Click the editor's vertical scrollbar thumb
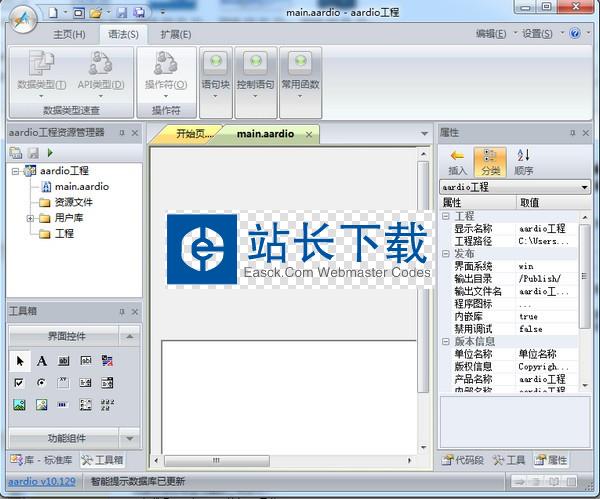The image size is (600, 499). click(423, 276)
